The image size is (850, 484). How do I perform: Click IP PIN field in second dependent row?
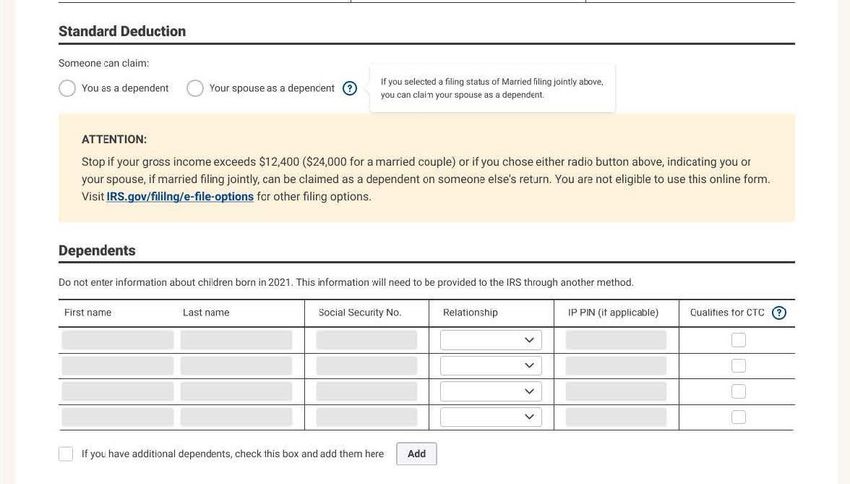point(616,366)
